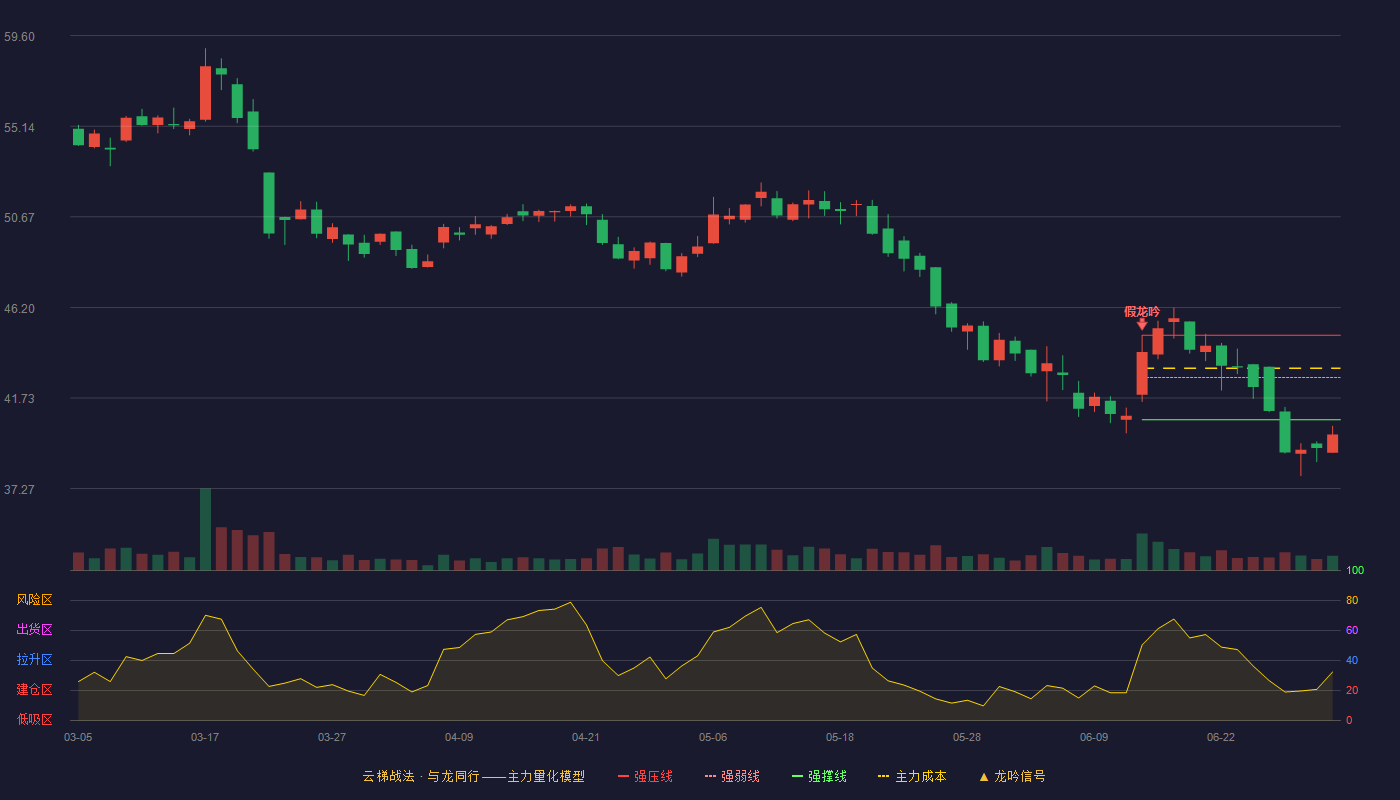
Task: Click the 低吸区 zone label
Action: (34, 719)
